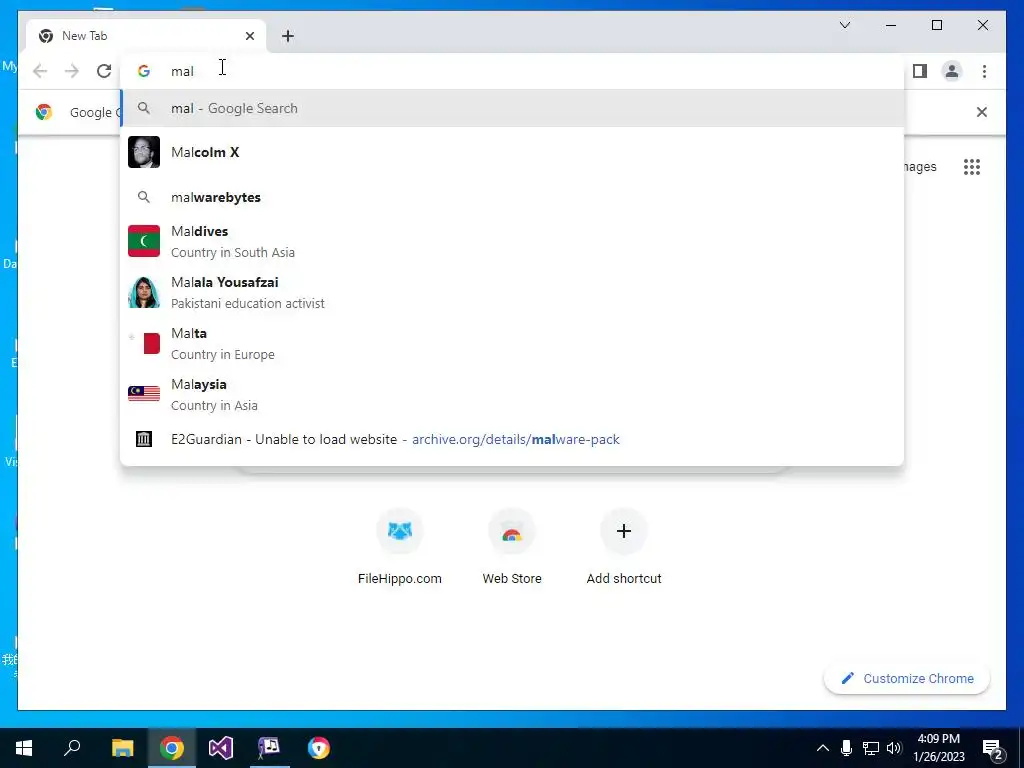This screenshot has height=768, width=1024.
Task: Open Visual Studio from taskbar
Action: (x=221, y=748)
